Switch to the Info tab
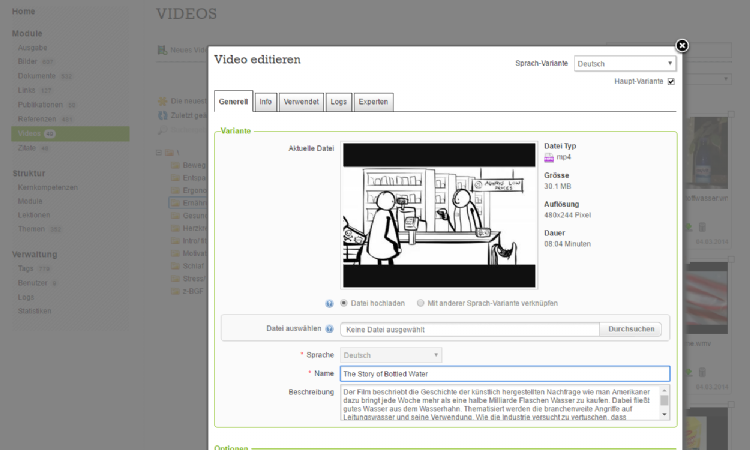The image size is (750, 450). [x=266, y=102]
